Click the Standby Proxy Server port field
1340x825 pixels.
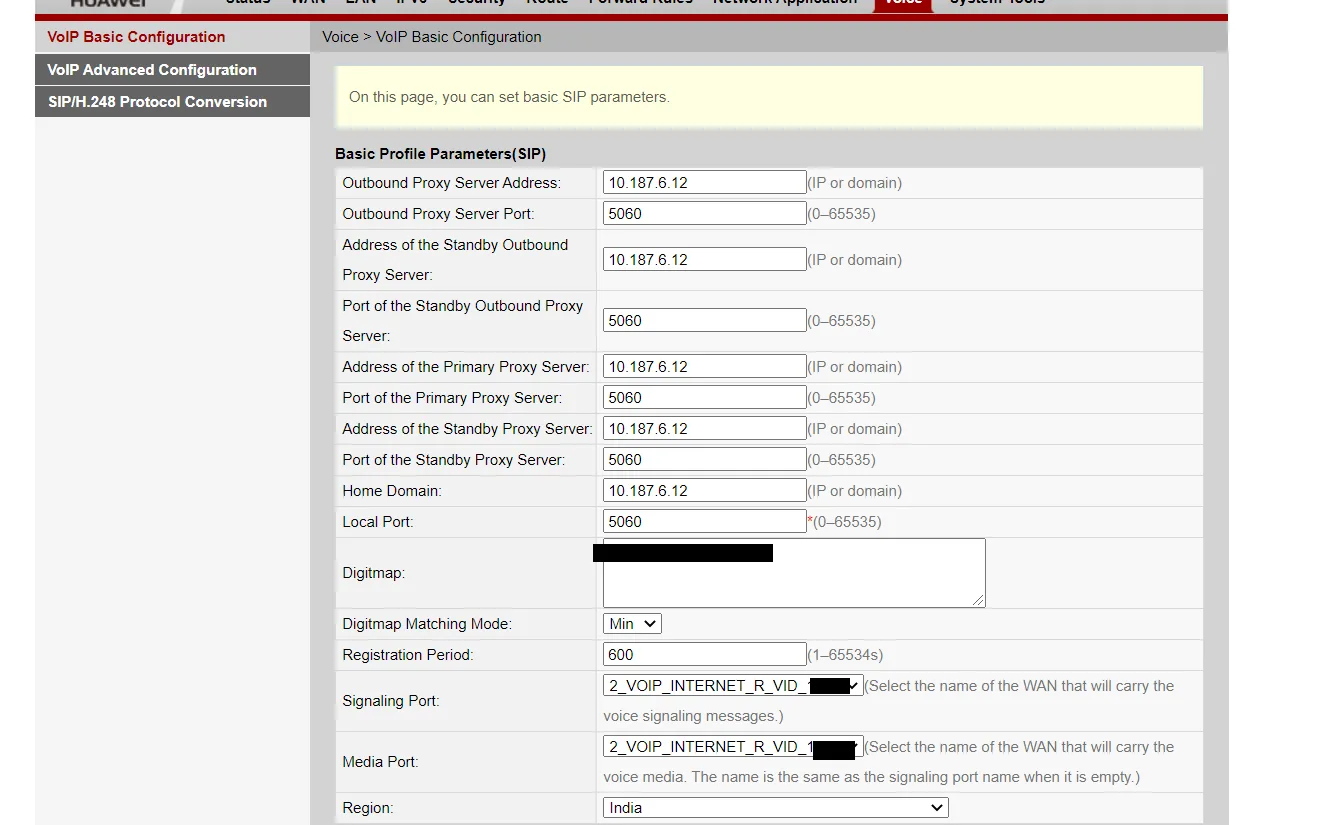coord(704,460)
